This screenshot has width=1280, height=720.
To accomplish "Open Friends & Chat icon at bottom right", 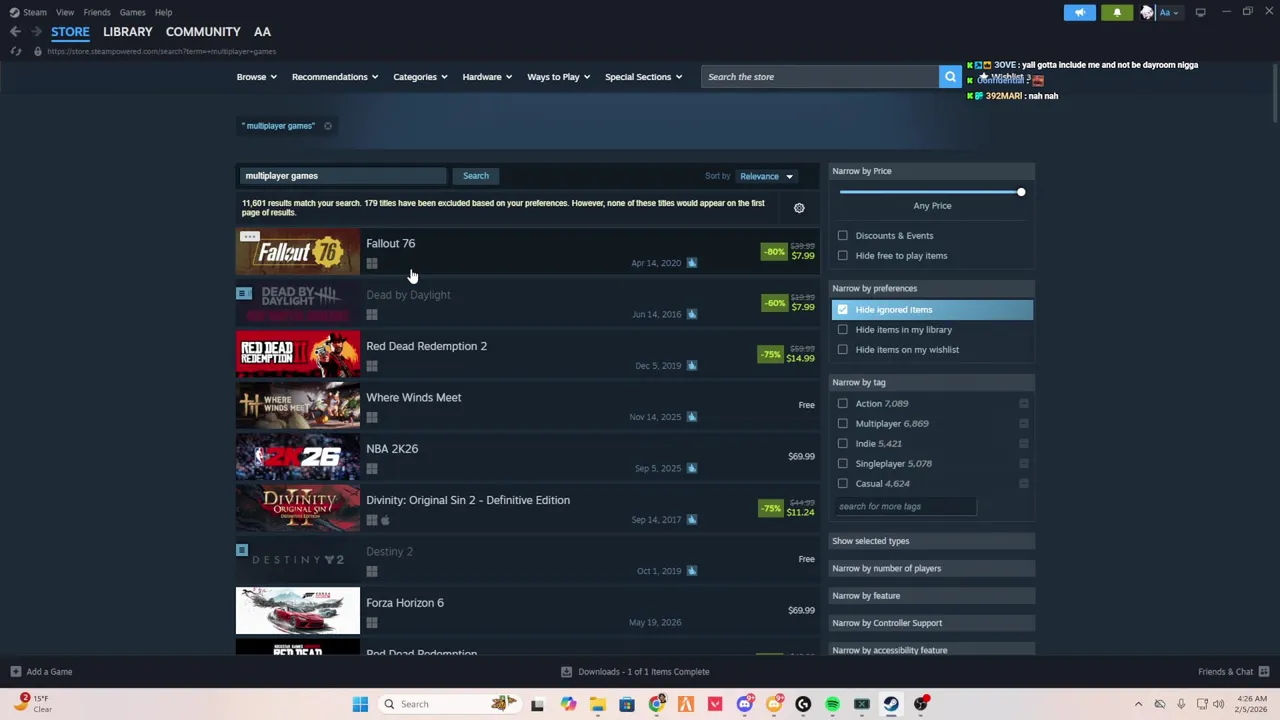I will (x=1264, y=672).
